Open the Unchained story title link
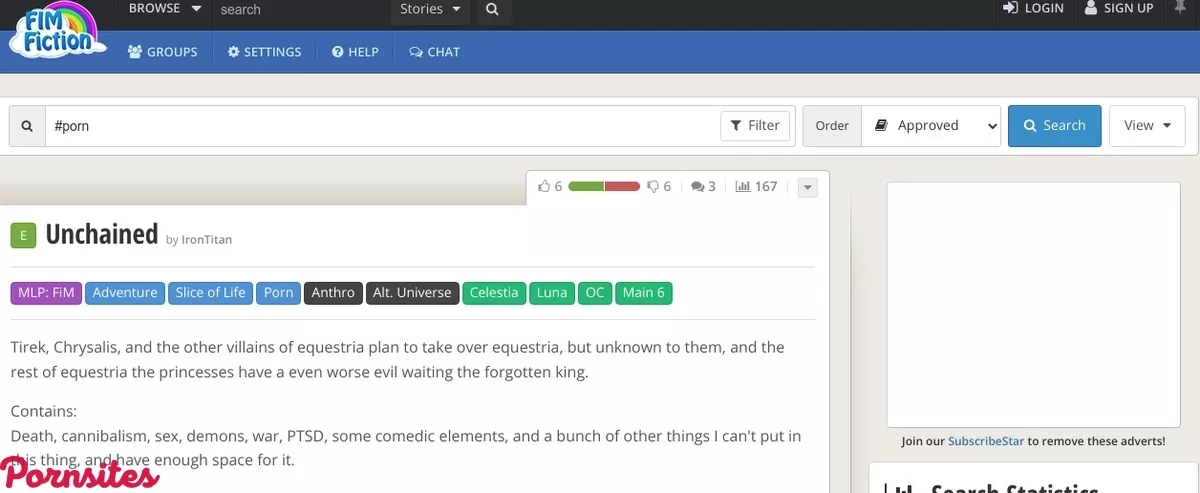 click(102, 234)
